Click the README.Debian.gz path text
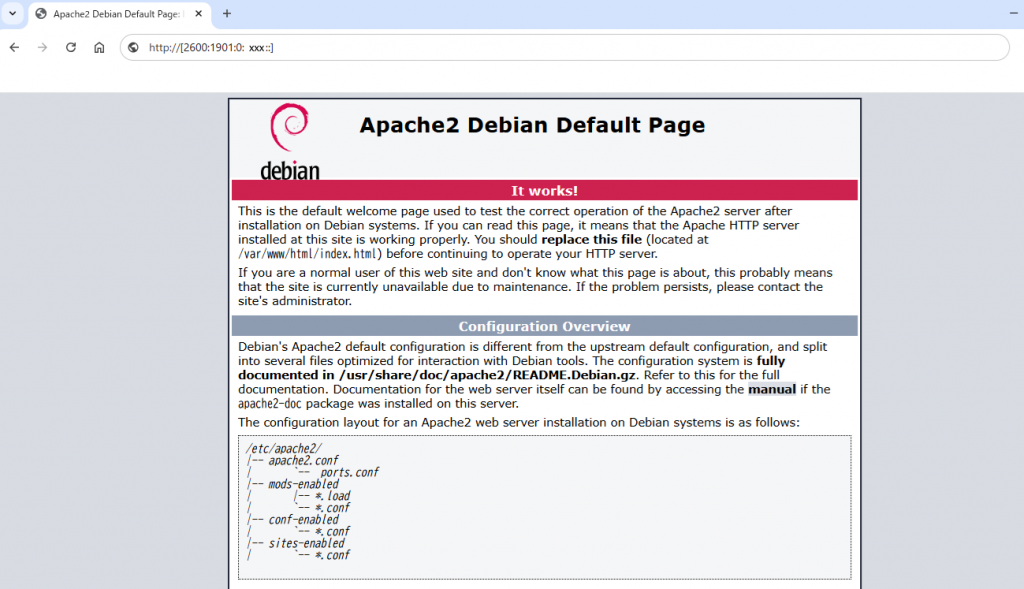1024x589 pixels. click(487, 375)
